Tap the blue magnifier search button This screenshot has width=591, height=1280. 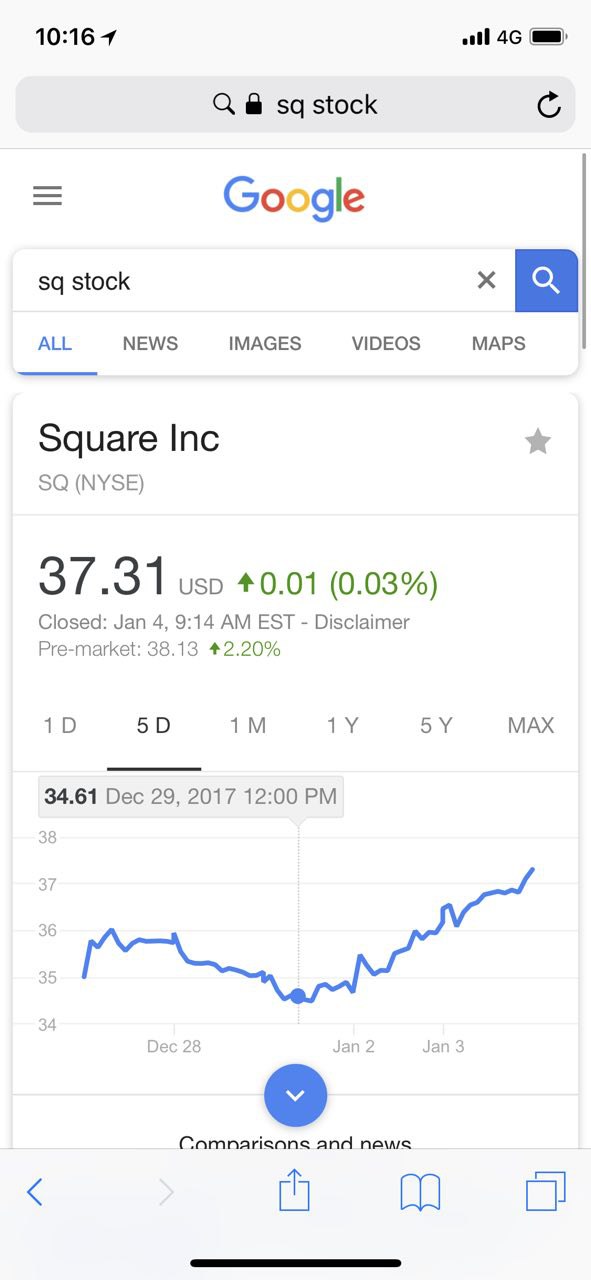(546, 281)
